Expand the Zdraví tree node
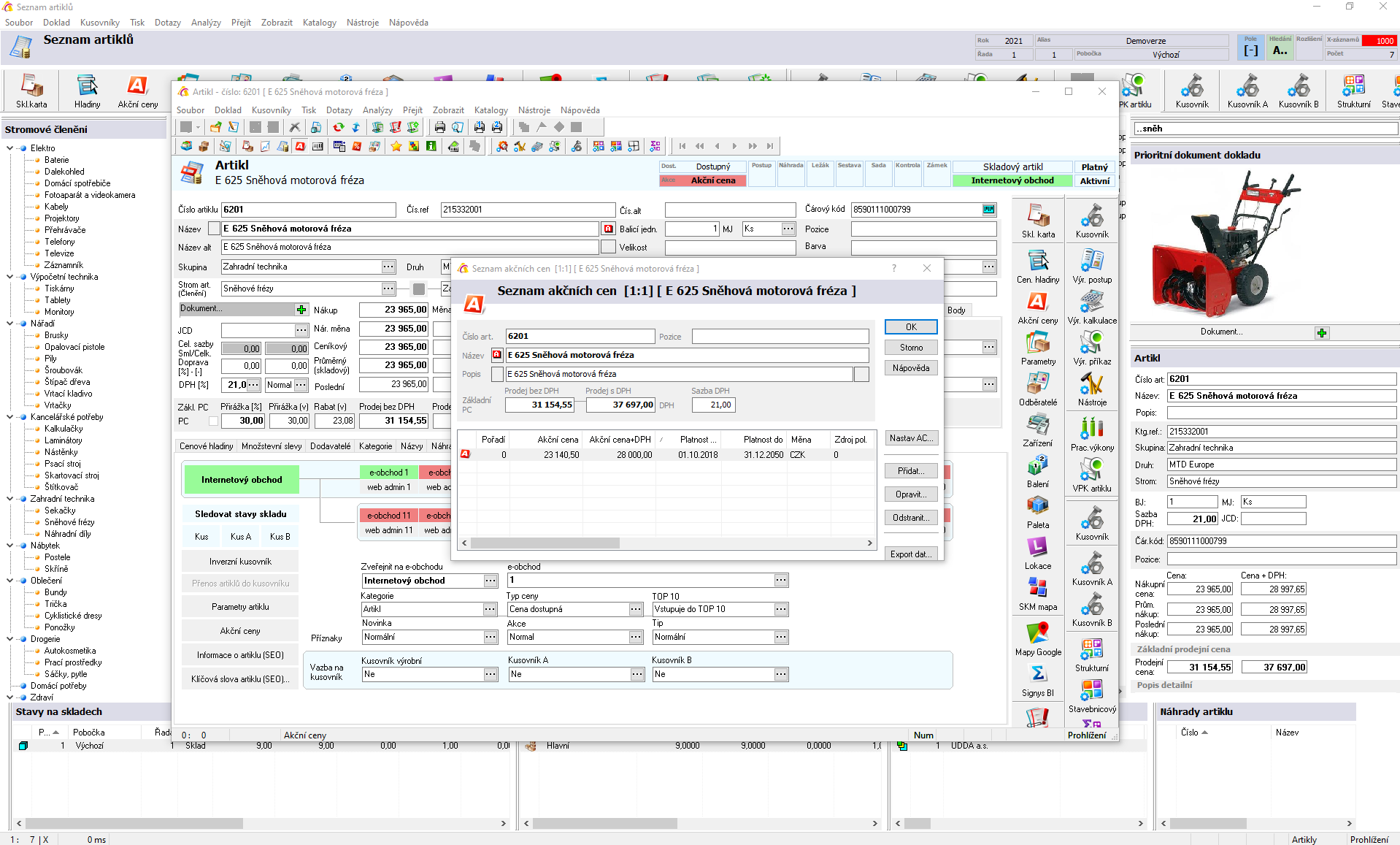The height and width of the screenshot is (845, 1400). (x=10, y=697)
